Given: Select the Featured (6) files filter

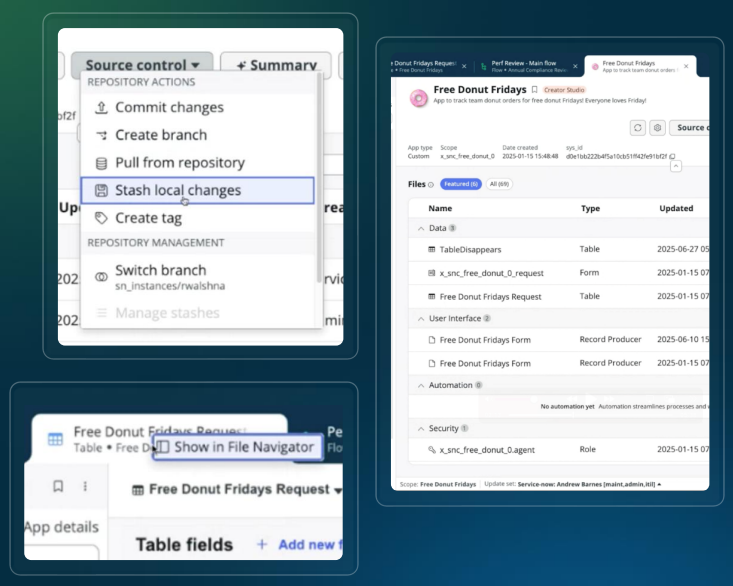Looking at the screenshot, I should tap(461, 185).
